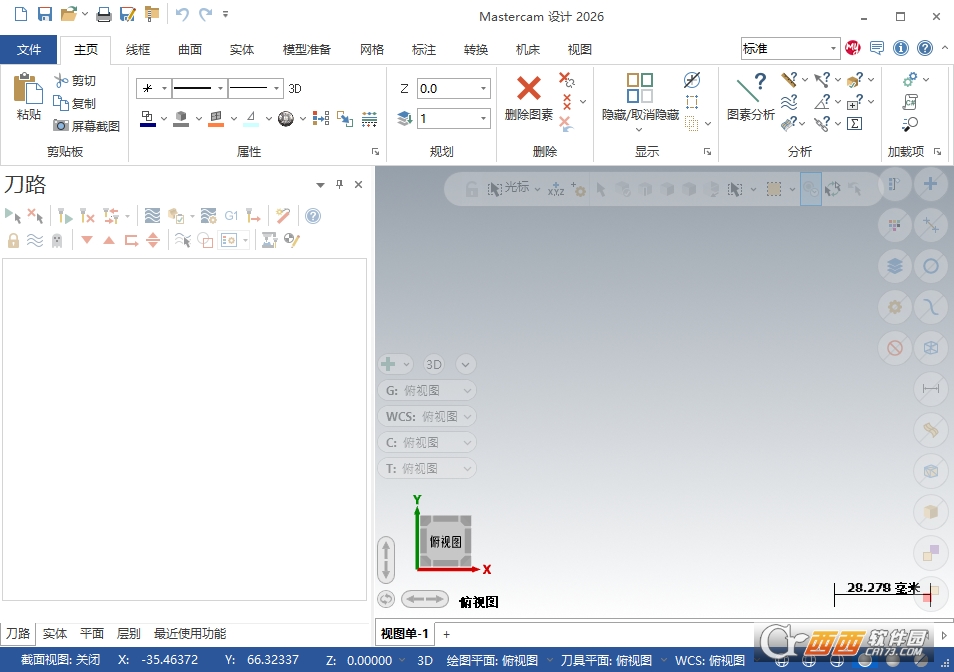Move insert arrow down icon
Image resolution: width=954 pixels, height=672 pixels.
87,240
